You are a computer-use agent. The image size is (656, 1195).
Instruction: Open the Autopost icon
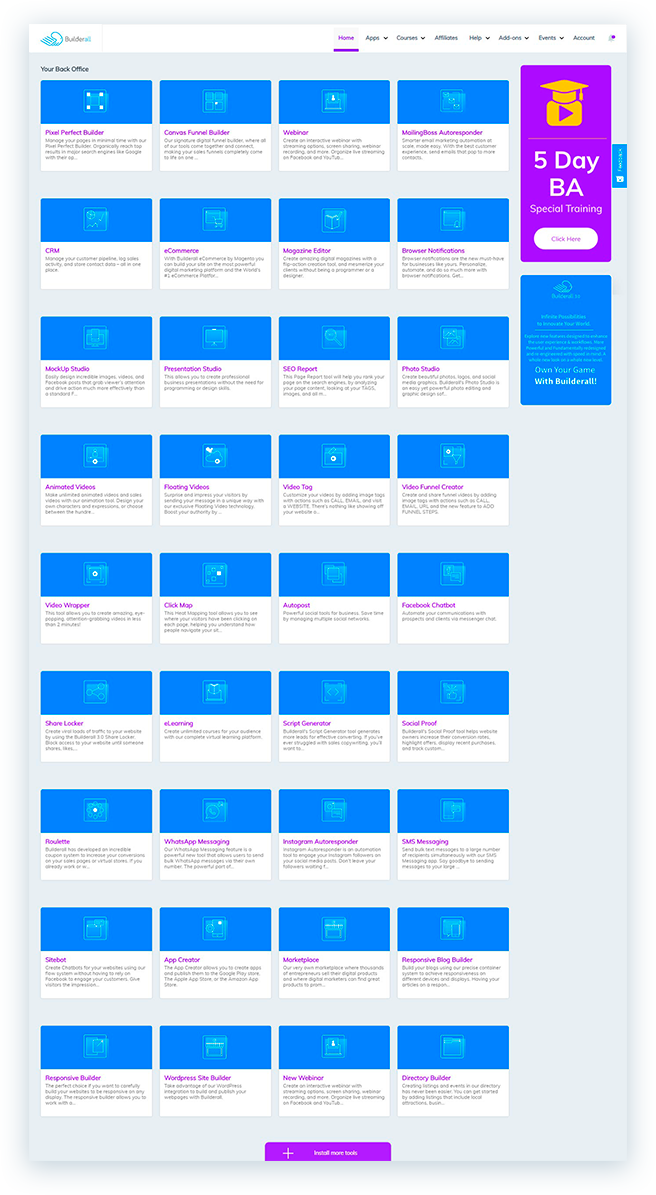point(334,573)
